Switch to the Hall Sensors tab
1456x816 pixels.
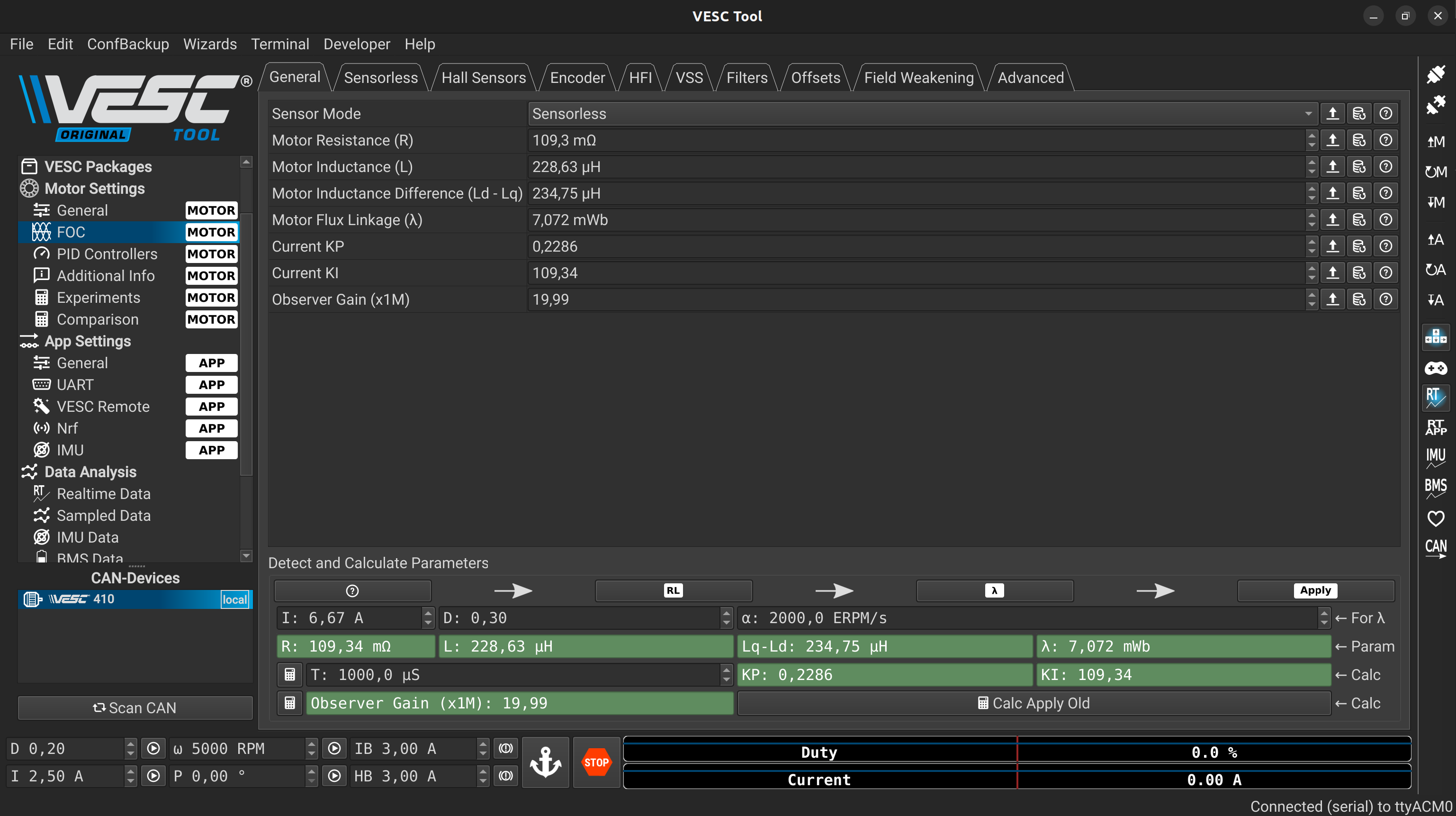483,77
